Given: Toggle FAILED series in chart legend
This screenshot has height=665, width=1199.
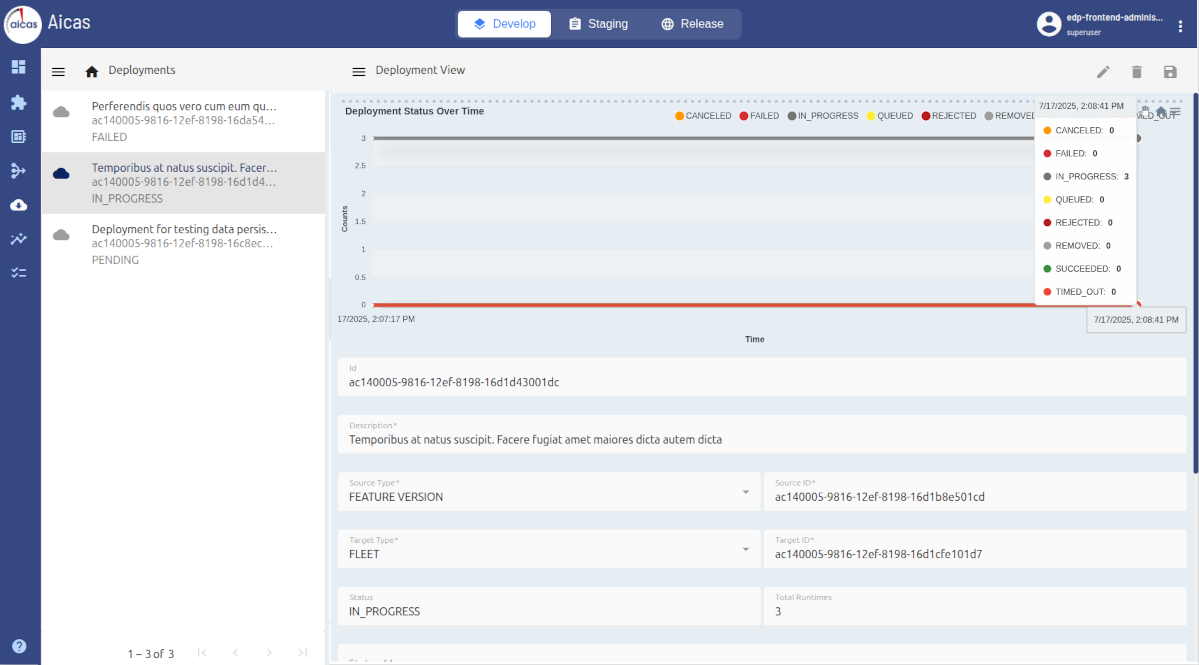Looking at the screenshot, I should 759,116.
